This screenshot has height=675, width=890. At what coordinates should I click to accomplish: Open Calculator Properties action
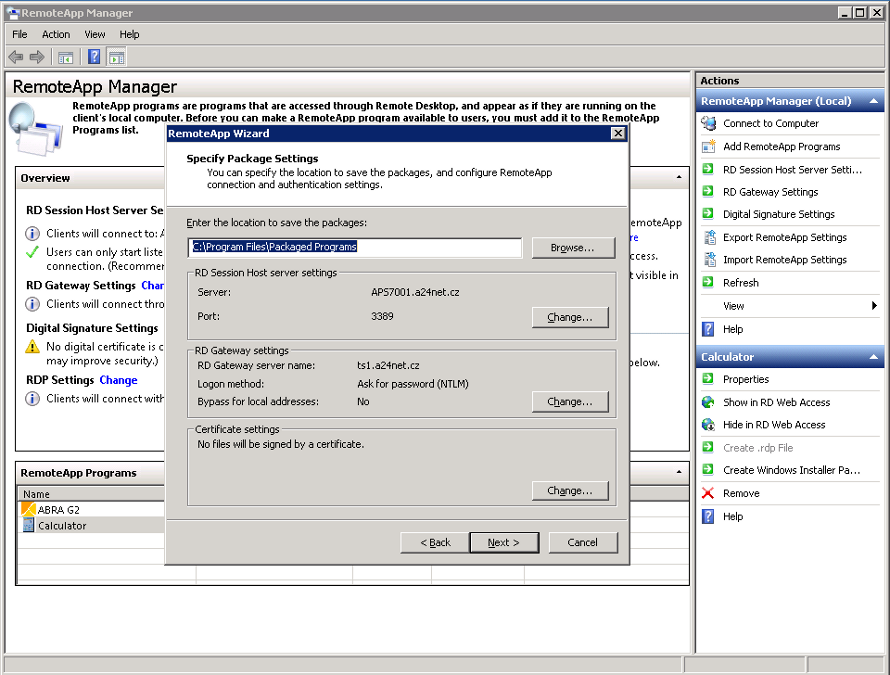746,379
